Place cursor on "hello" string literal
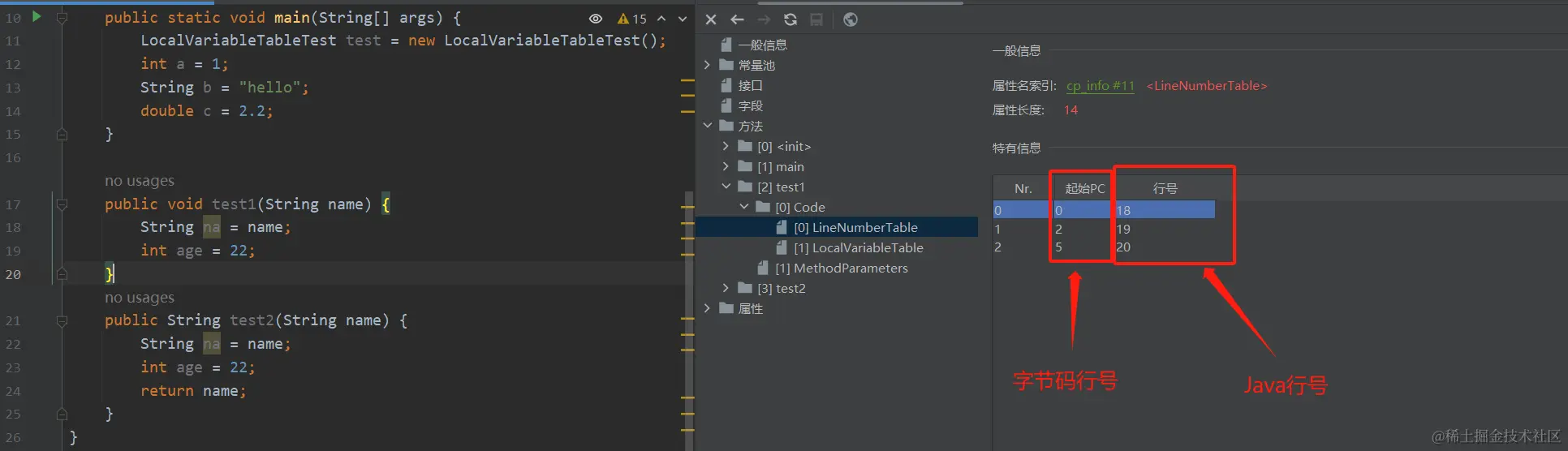The image size is (1568, 451). point(269,87)
